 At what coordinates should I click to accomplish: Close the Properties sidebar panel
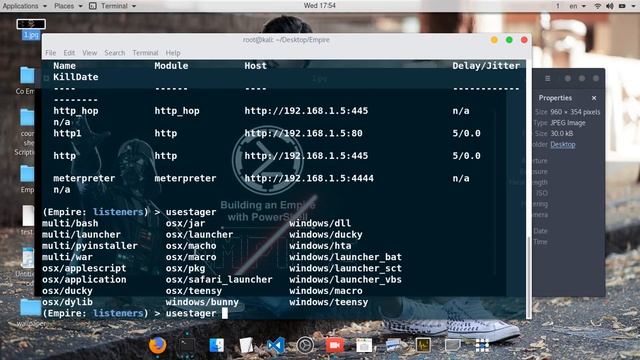click(x=594, y=98)
